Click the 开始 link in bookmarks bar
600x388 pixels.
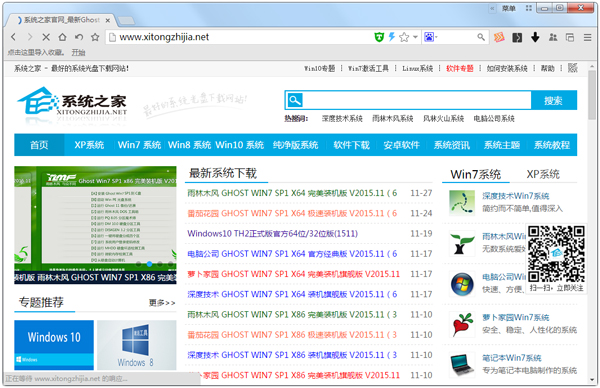[x=78, y=52]
